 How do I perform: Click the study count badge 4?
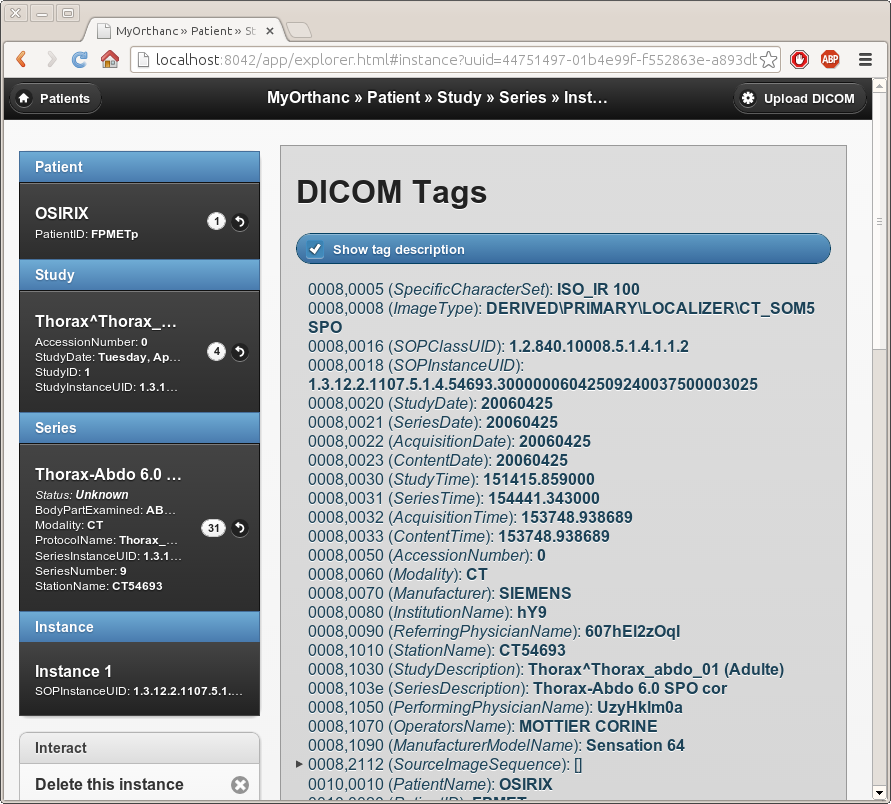point(216,352)
